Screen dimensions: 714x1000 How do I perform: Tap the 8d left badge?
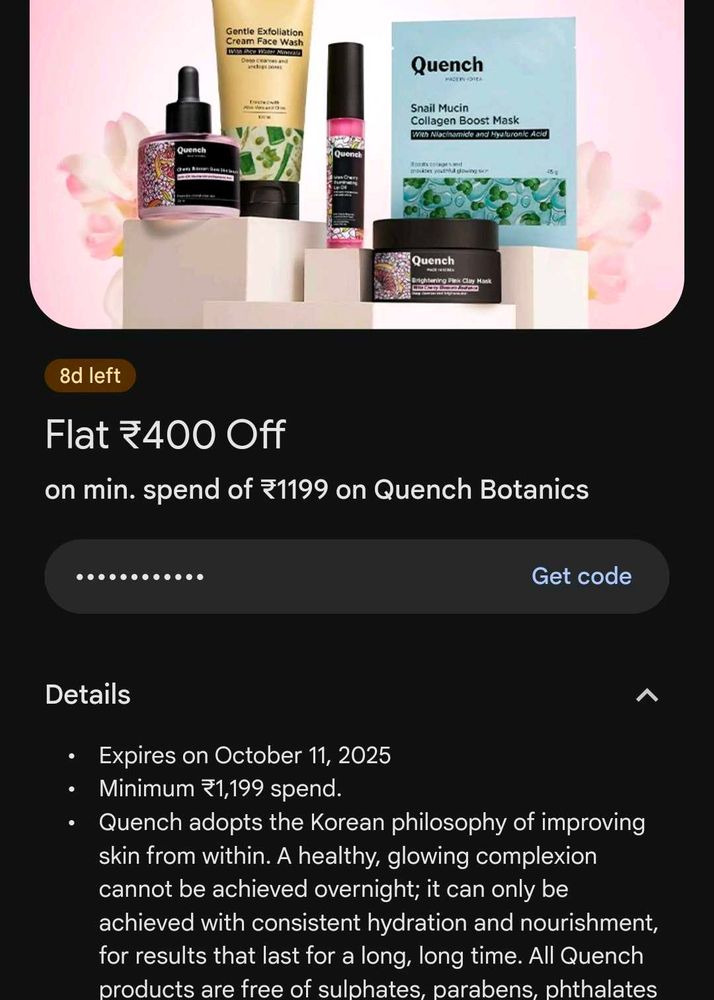(x=90, y=376)
